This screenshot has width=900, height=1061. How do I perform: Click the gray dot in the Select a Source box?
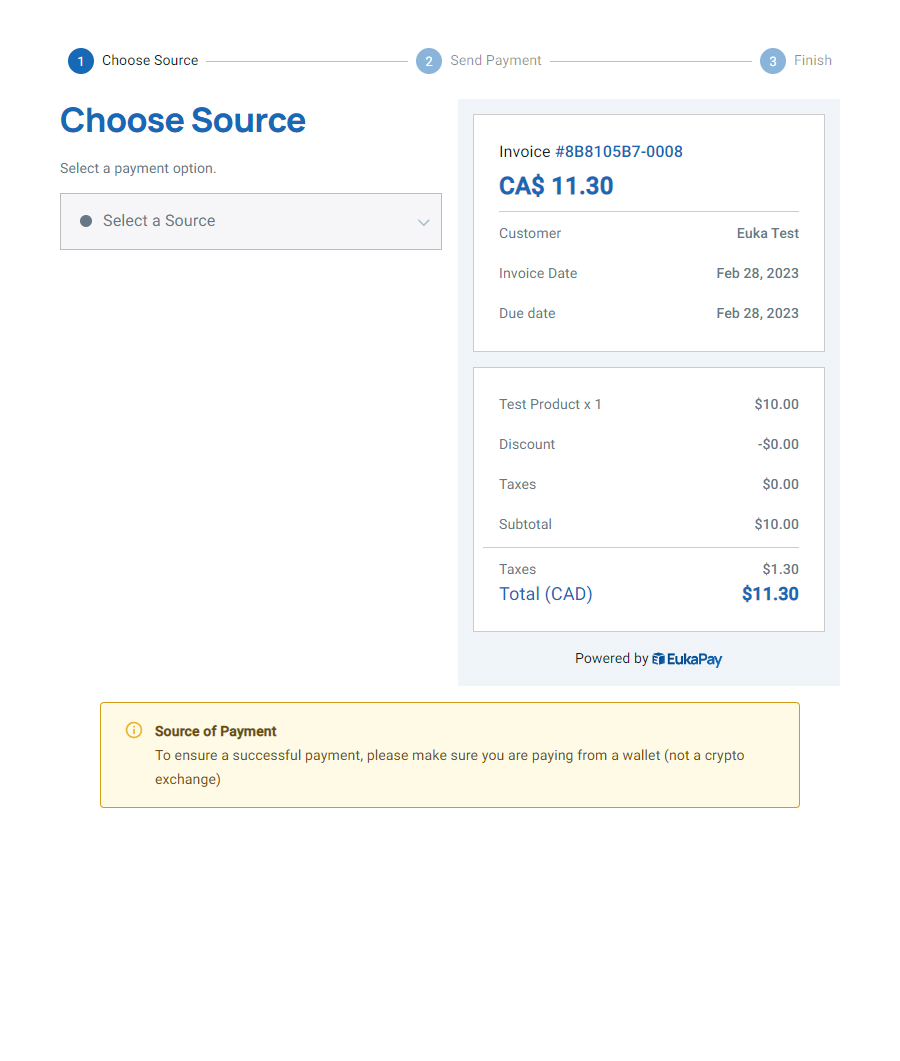[86, 221]
